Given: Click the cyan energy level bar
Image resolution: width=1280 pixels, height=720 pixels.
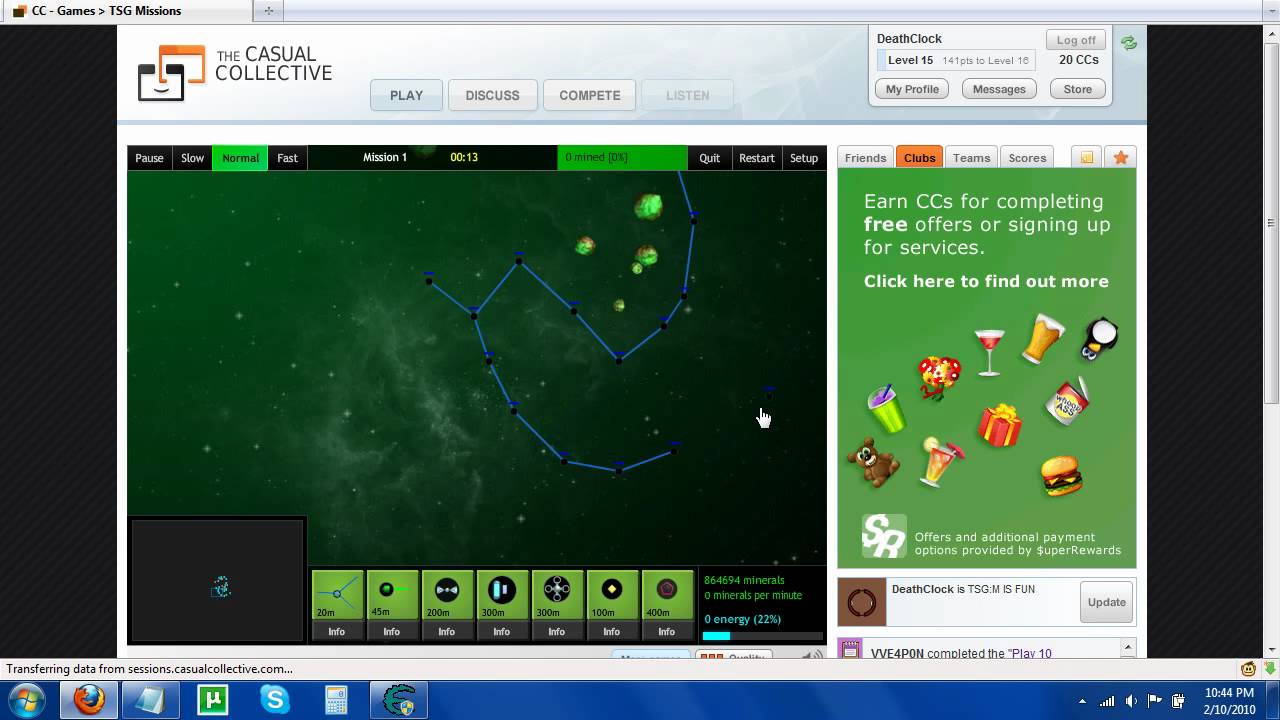Looking at the screenshot, I should [x=762, y=636].
